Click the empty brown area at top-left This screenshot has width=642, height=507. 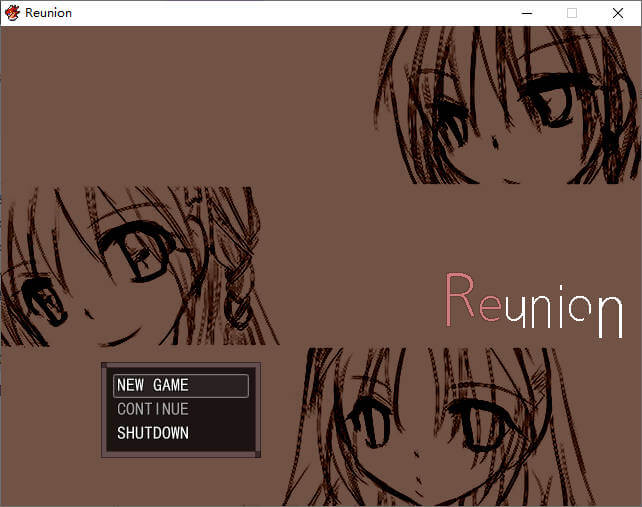tap(150, 100)
